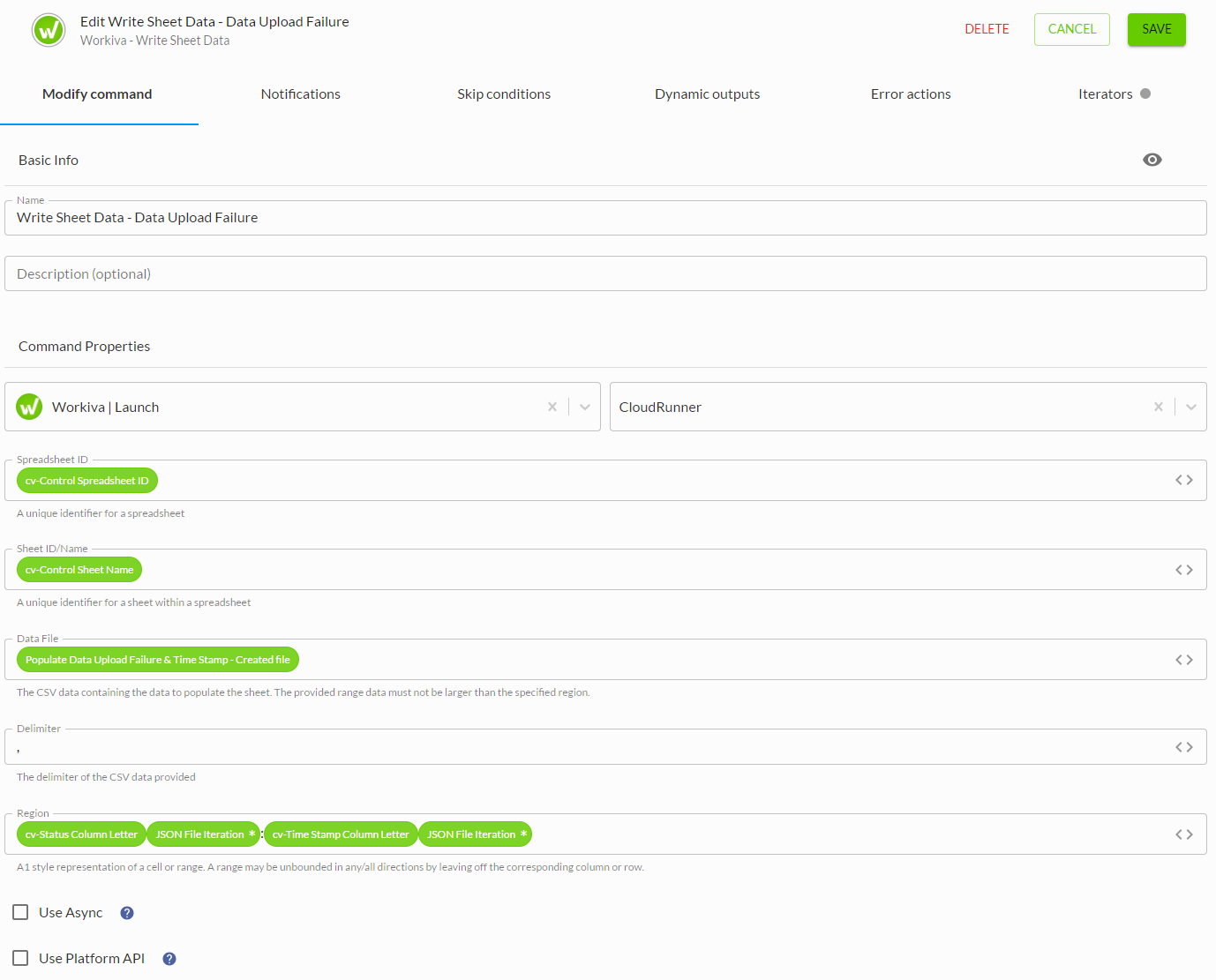This screenshot has height=980, width=1216.
Task: Select the first JSON File Iteration chip
Action: pyautogui.click(x=204, y=834)
